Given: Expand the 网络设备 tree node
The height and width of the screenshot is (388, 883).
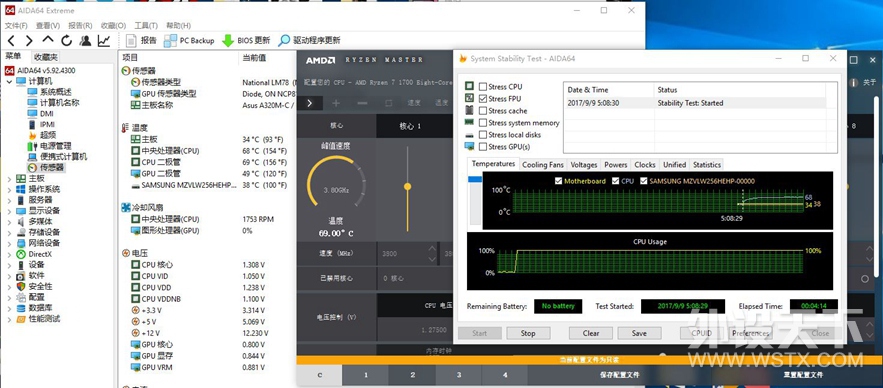Looking at the screenshot, I should [x=9, y=243].
